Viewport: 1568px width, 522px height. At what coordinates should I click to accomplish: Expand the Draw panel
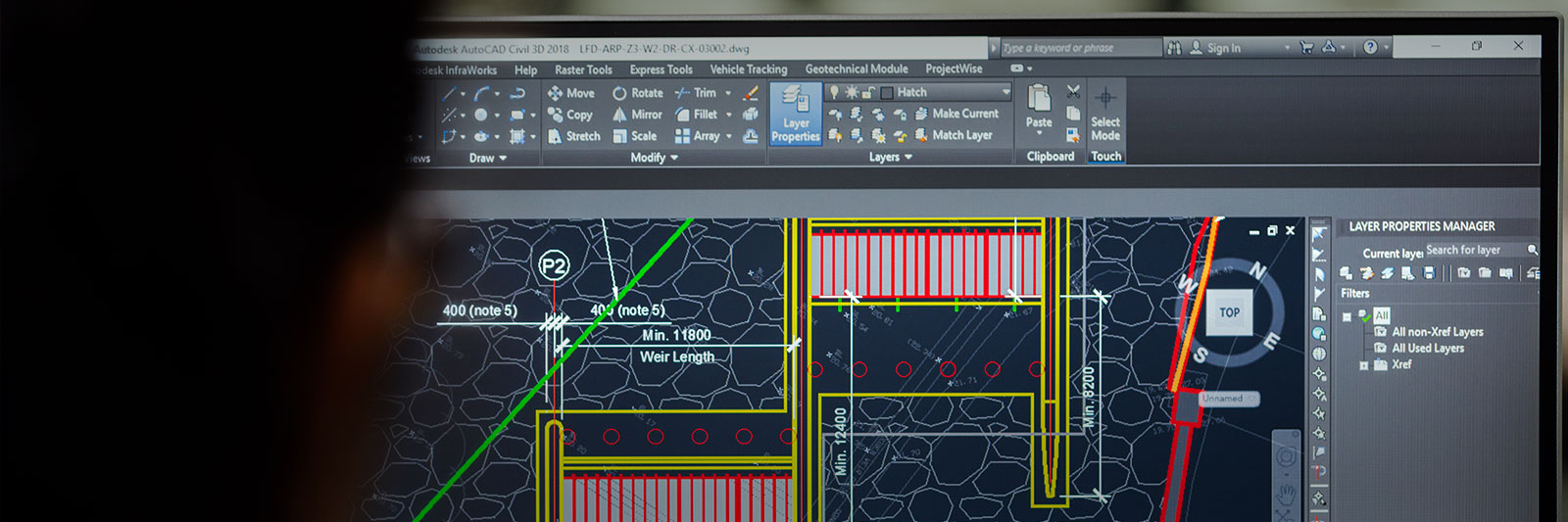tap(487, 158)
